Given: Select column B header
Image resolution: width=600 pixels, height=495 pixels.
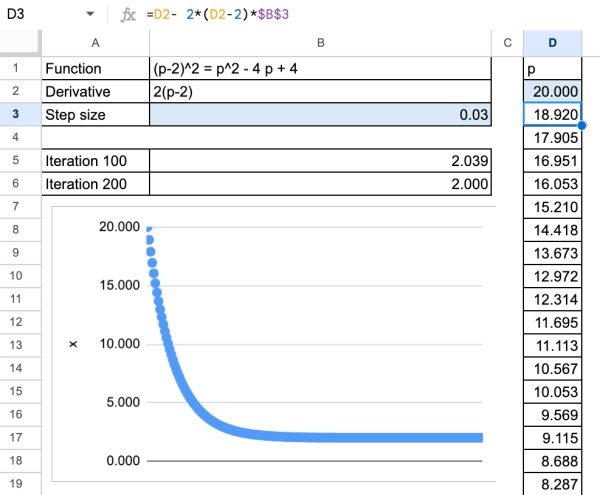Looking at the screenshot, I should coord(320,43).
